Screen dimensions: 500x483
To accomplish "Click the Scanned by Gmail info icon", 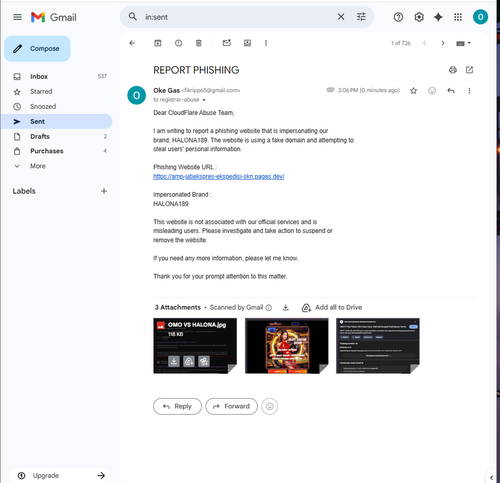I will click(269, 308).
